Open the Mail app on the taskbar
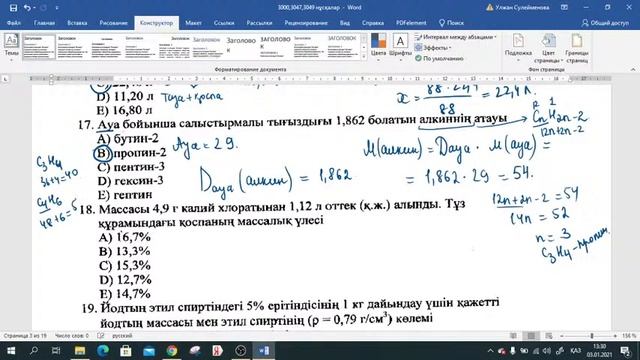 149,351
